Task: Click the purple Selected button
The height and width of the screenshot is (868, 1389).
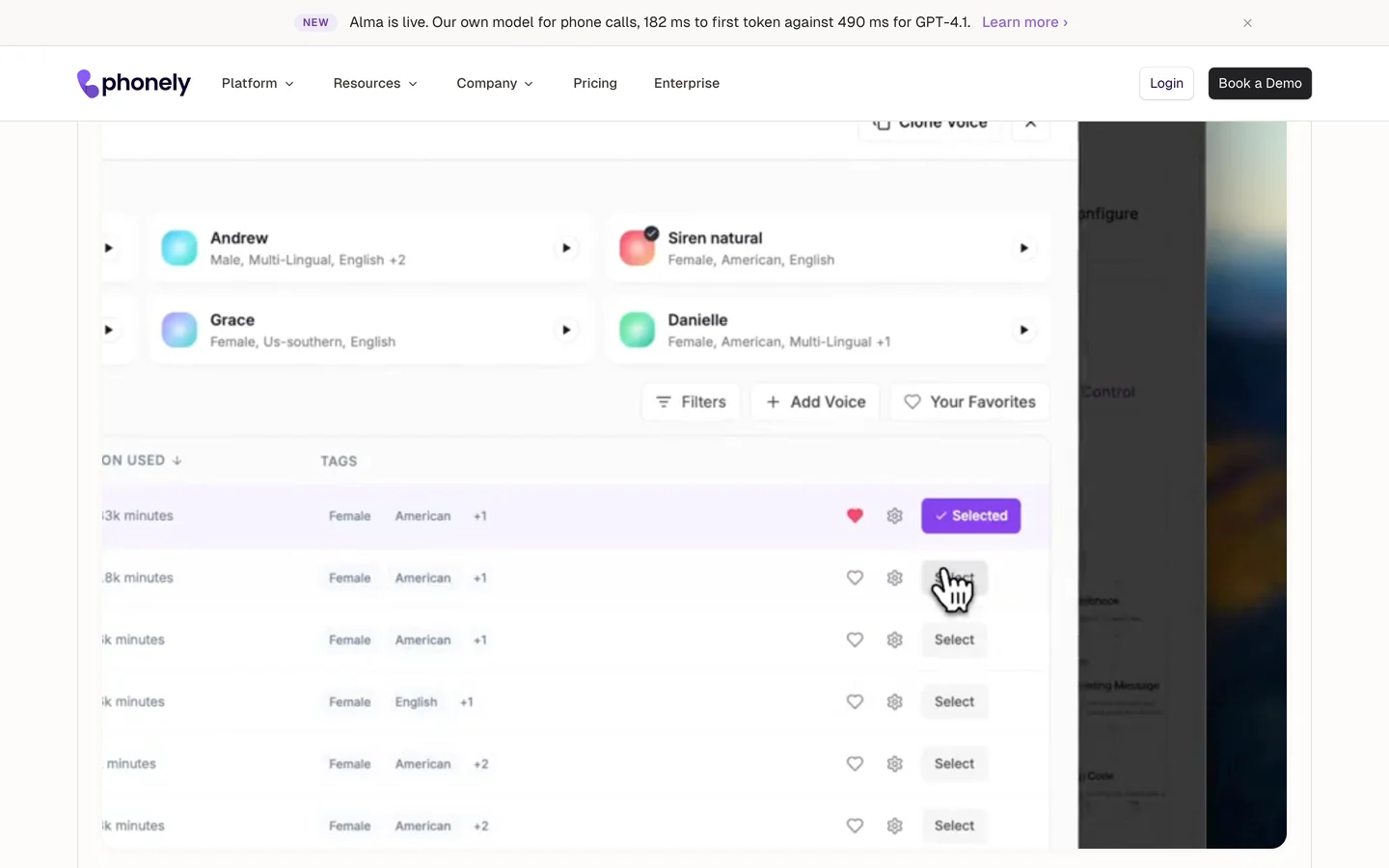Action: pos(971,516)
